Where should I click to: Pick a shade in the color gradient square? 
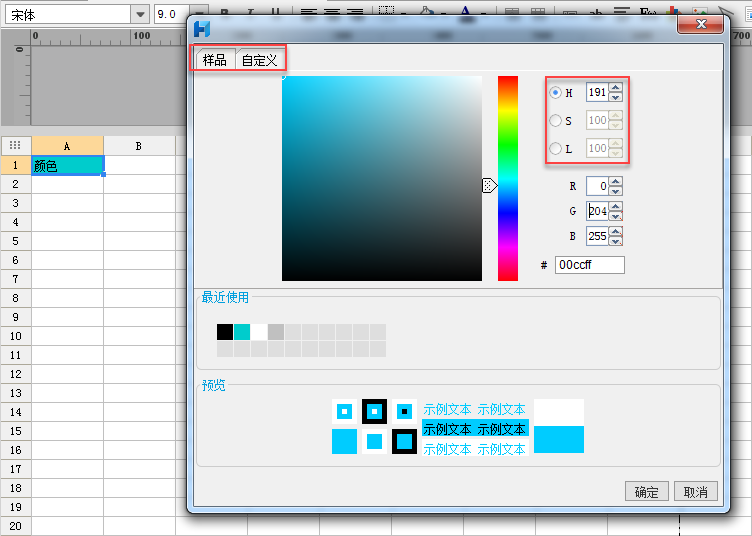(x=382, y=178)
